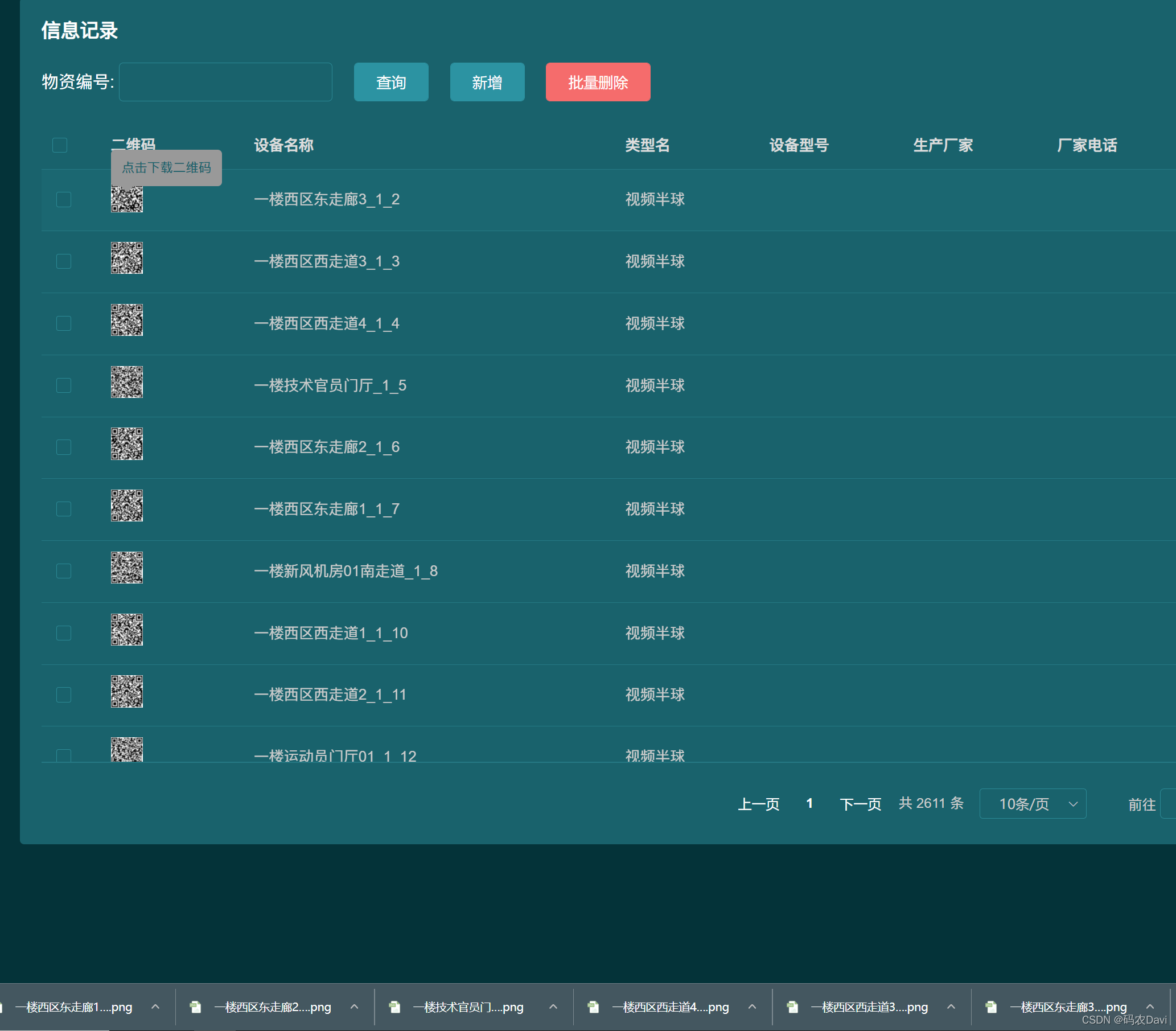Check the row 一楼西区东走廊3_1_2
Viewport: 1176px width, 1031px height.
coord(64,200)
